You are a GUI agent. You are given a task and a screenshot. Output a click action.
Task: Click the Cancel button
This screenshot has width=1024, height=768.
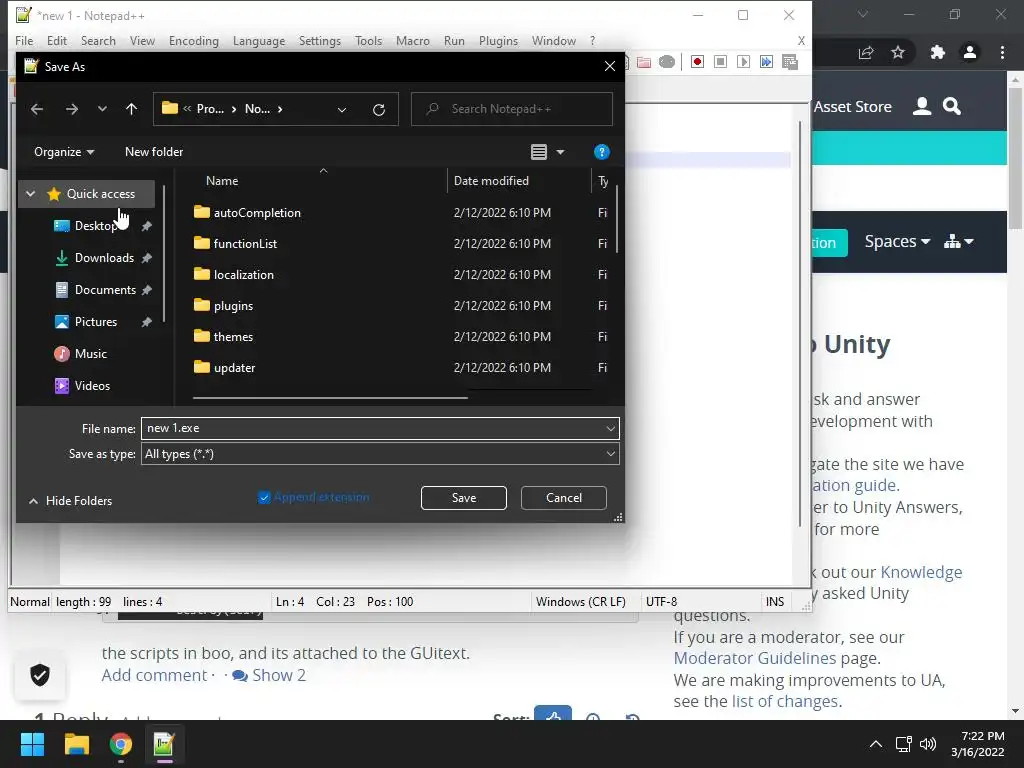(564, 498)
